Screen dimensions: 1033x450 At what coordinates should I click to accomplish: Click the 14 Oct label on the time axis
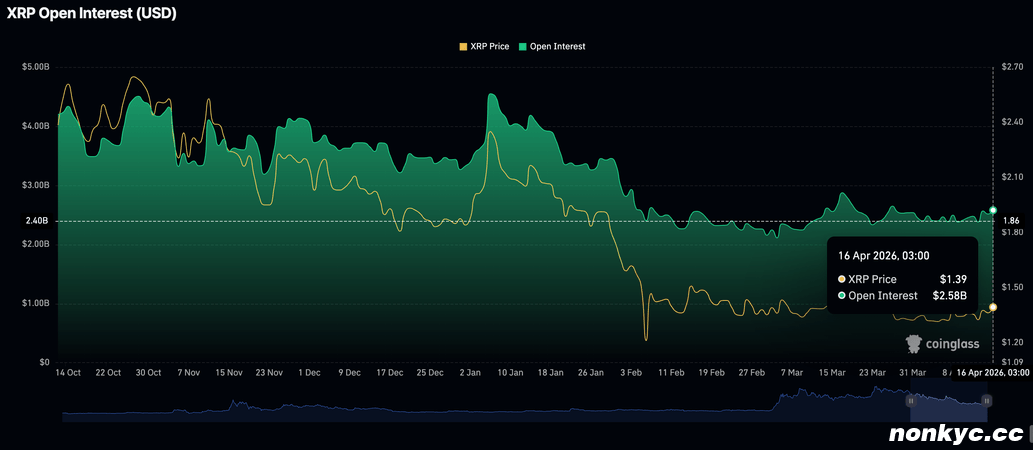pyautogui.click(x=66, y=372)
